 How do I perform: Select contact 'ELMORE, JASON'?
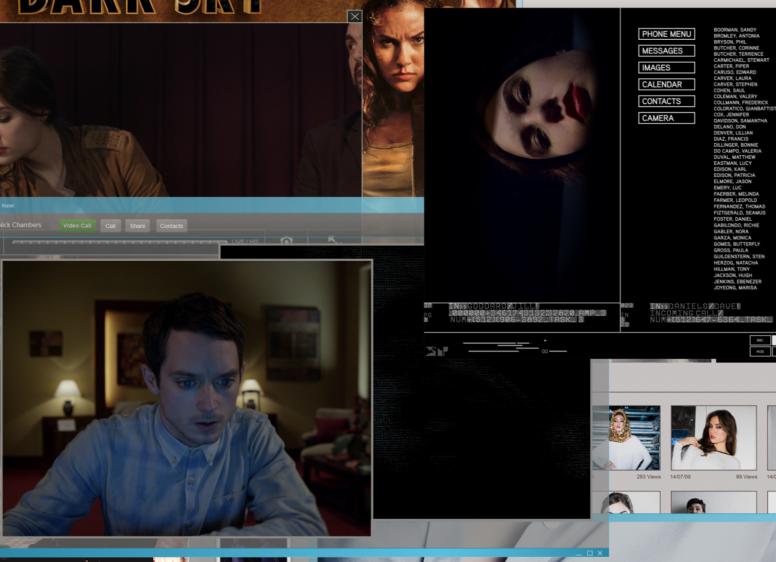(x=733, y=182)
